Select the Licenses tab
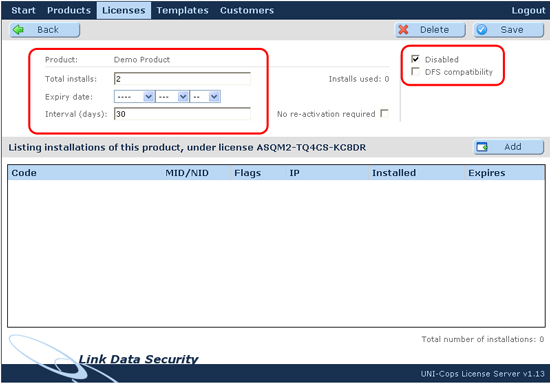Viewport: 550px width, 383px height. (124, 11)
